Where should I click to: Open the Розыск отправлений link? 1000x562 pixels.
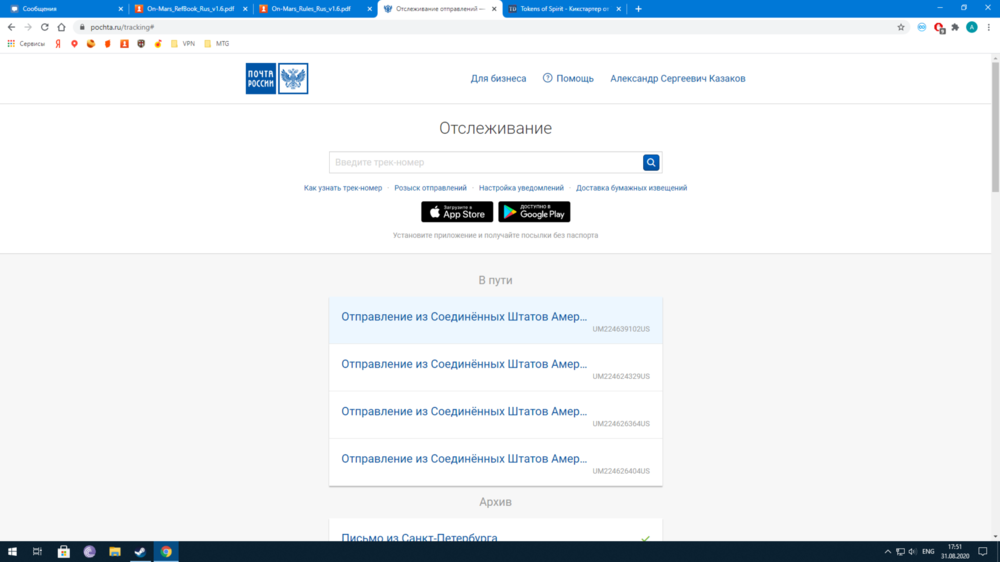tap(430, 188)
